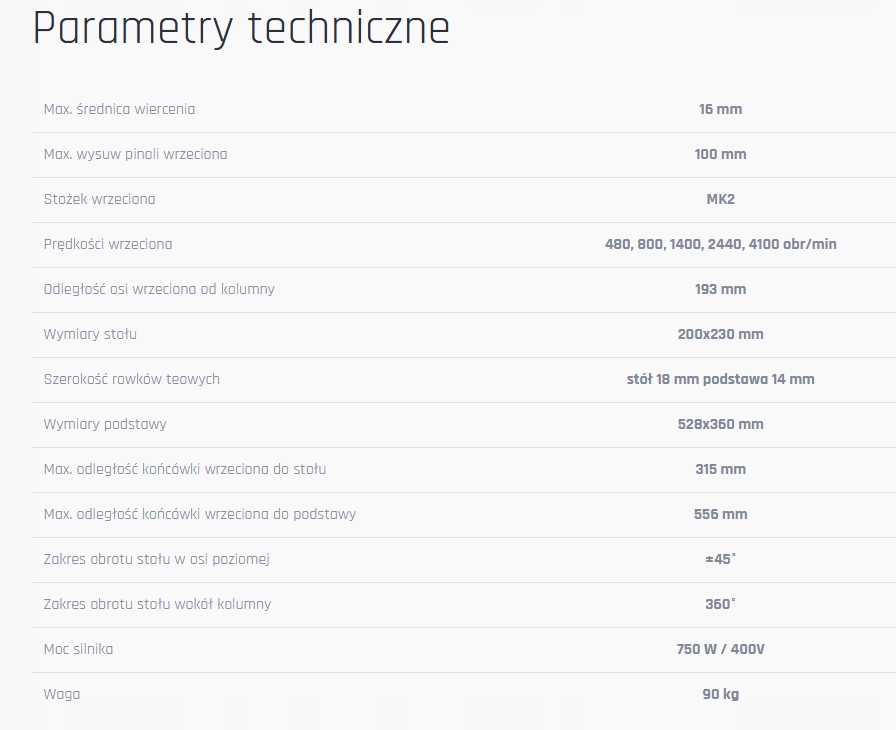Viewport: 896px width, 730px height.
Task: Click the 'Zakres obrotu stołu wokół kolumny' label
Action: click(157, 604)
